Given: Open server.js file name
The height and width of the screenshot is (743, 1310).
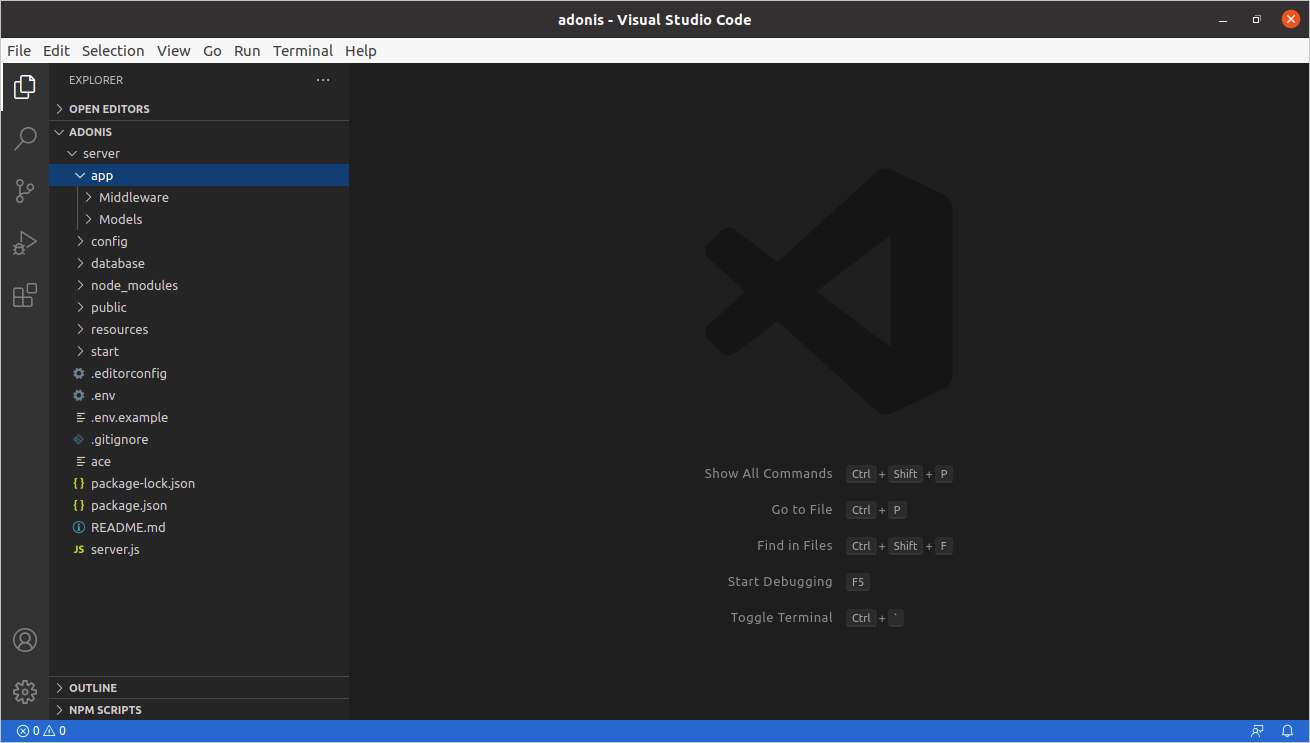Looking at the screenshot, I should coord(115,549).
